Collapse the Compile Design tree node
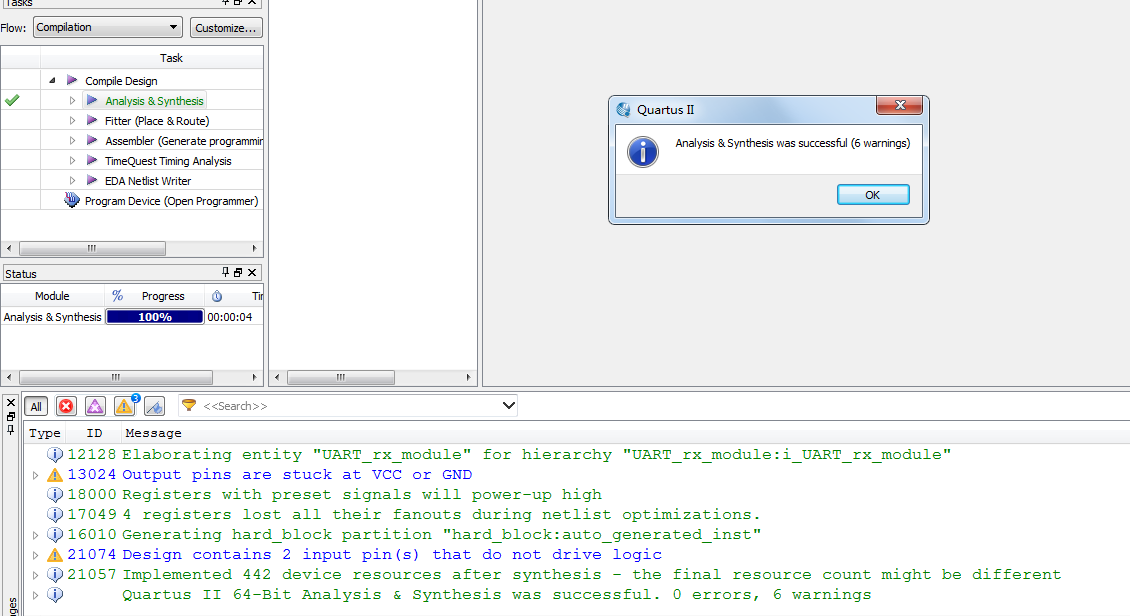 tap(51, 81)
